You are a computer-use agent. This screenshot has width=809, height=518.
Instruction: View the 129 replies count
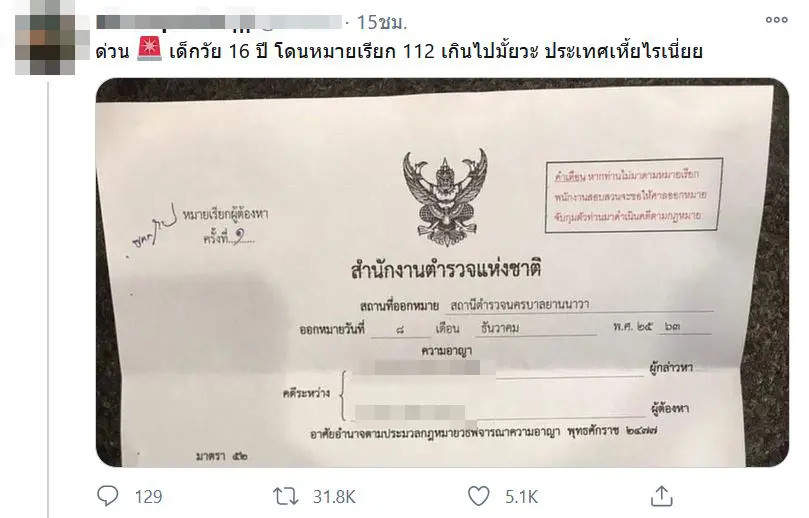point(149,497)
